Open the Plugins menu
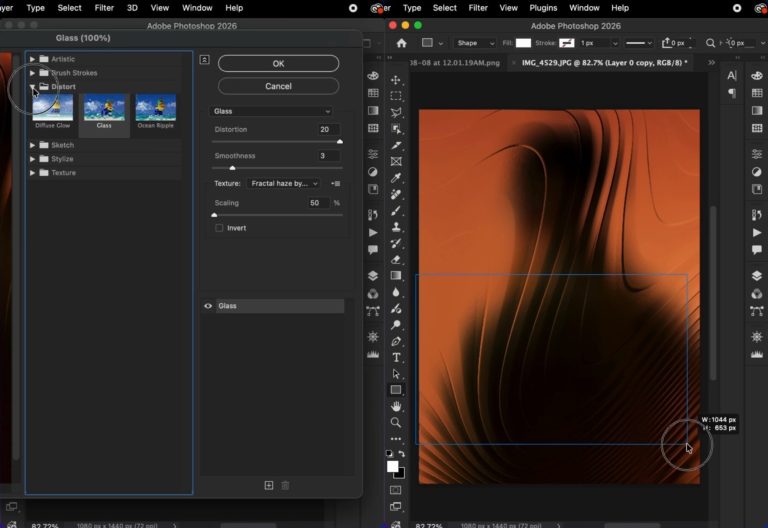The image size is (768, 528). click(x=543, y=8)
